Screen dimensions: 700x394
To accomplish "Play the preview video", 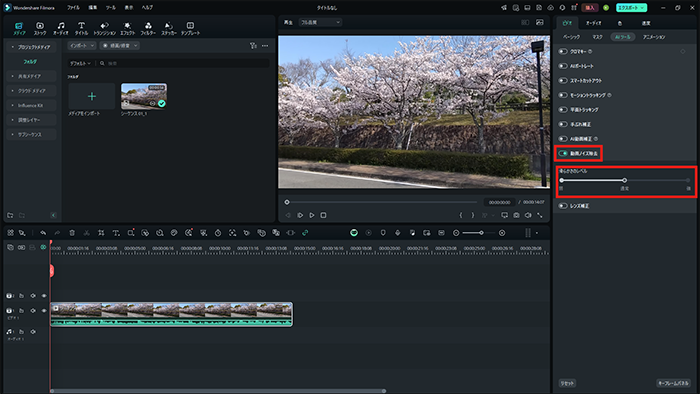I will (x=312, y=215).
